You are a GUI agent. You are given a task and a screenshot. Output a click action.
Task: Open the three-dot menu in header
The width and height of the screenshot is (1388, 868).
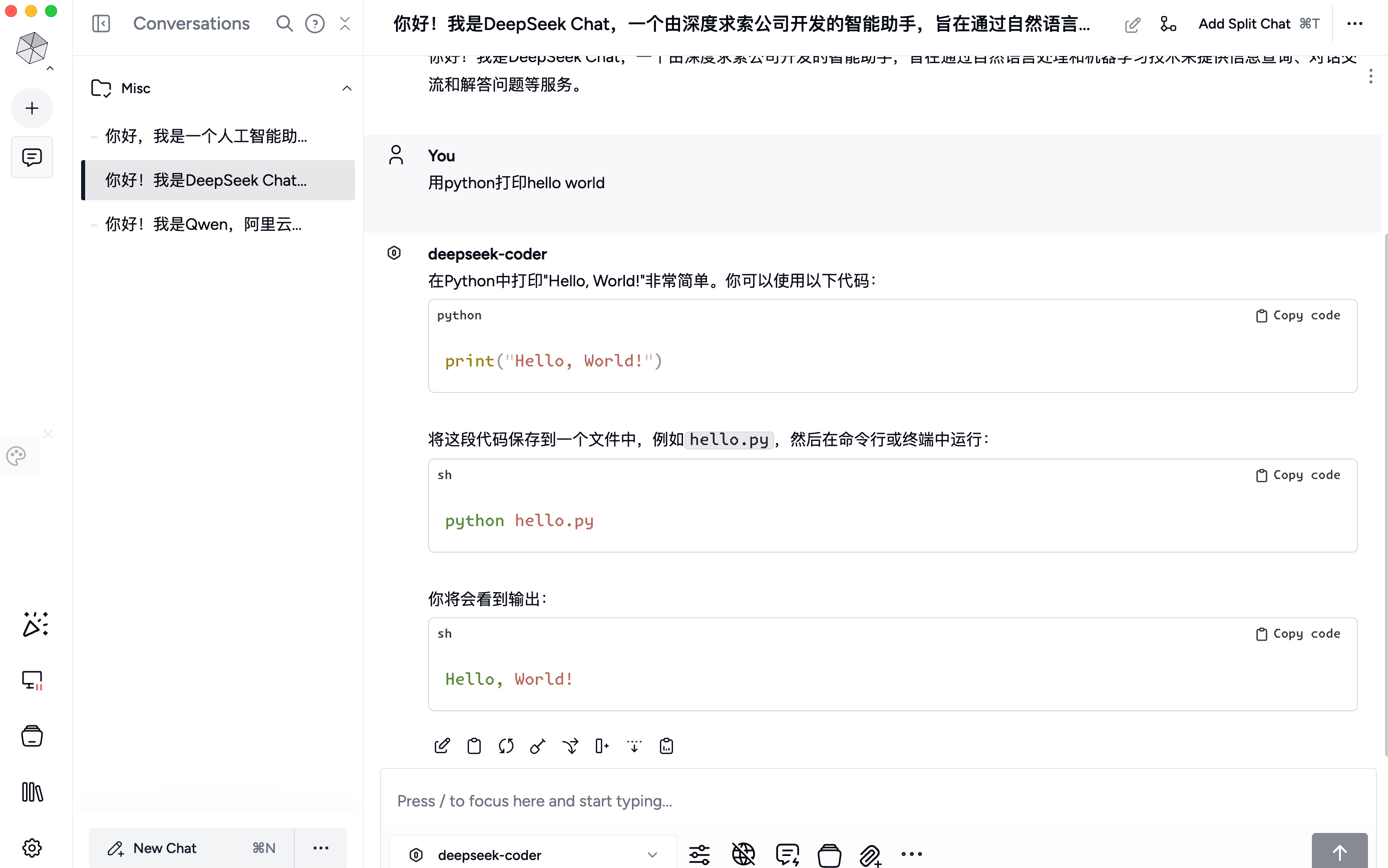click(1354, 24)
